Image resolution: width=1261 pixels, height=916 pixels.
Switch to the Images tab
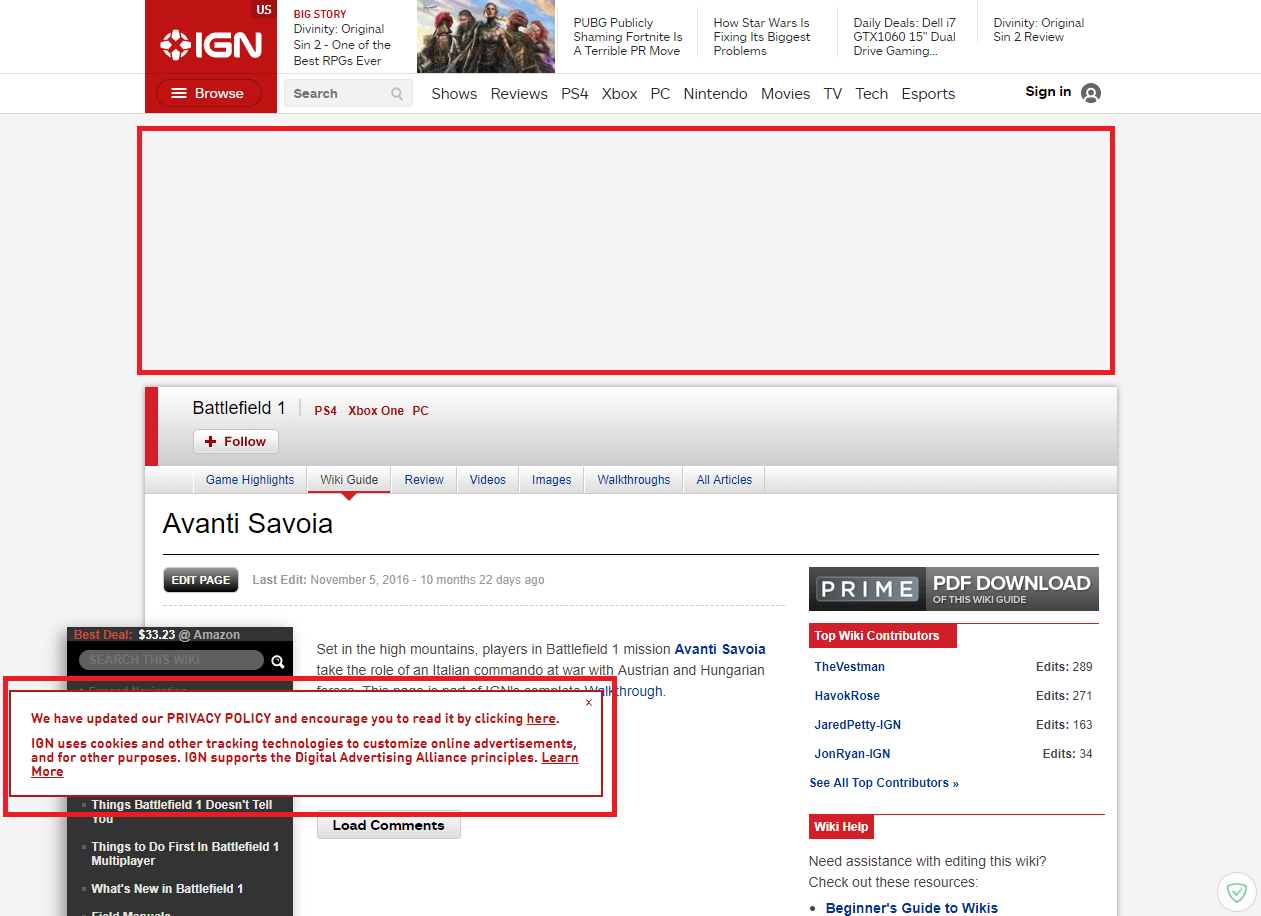pos(552,480)
